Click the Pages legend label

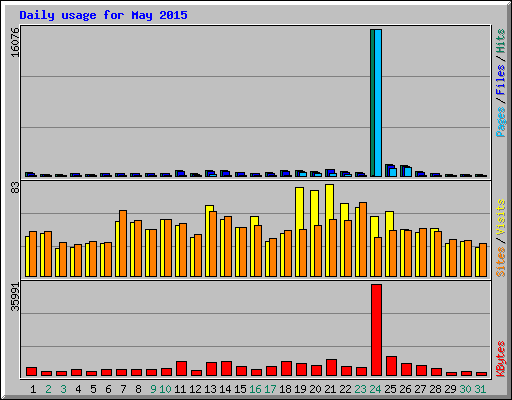point(500,122)
